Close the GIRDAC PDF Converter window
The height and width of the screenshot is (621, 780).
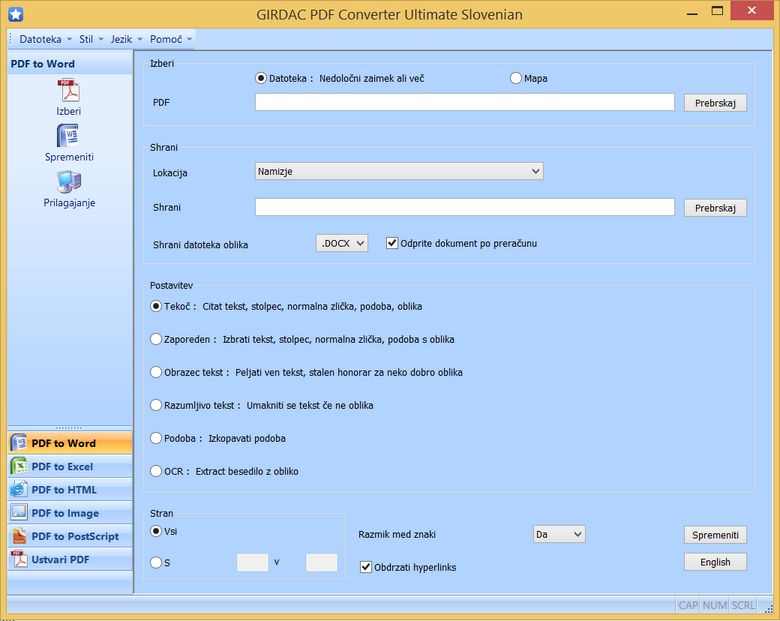point(752,11)
